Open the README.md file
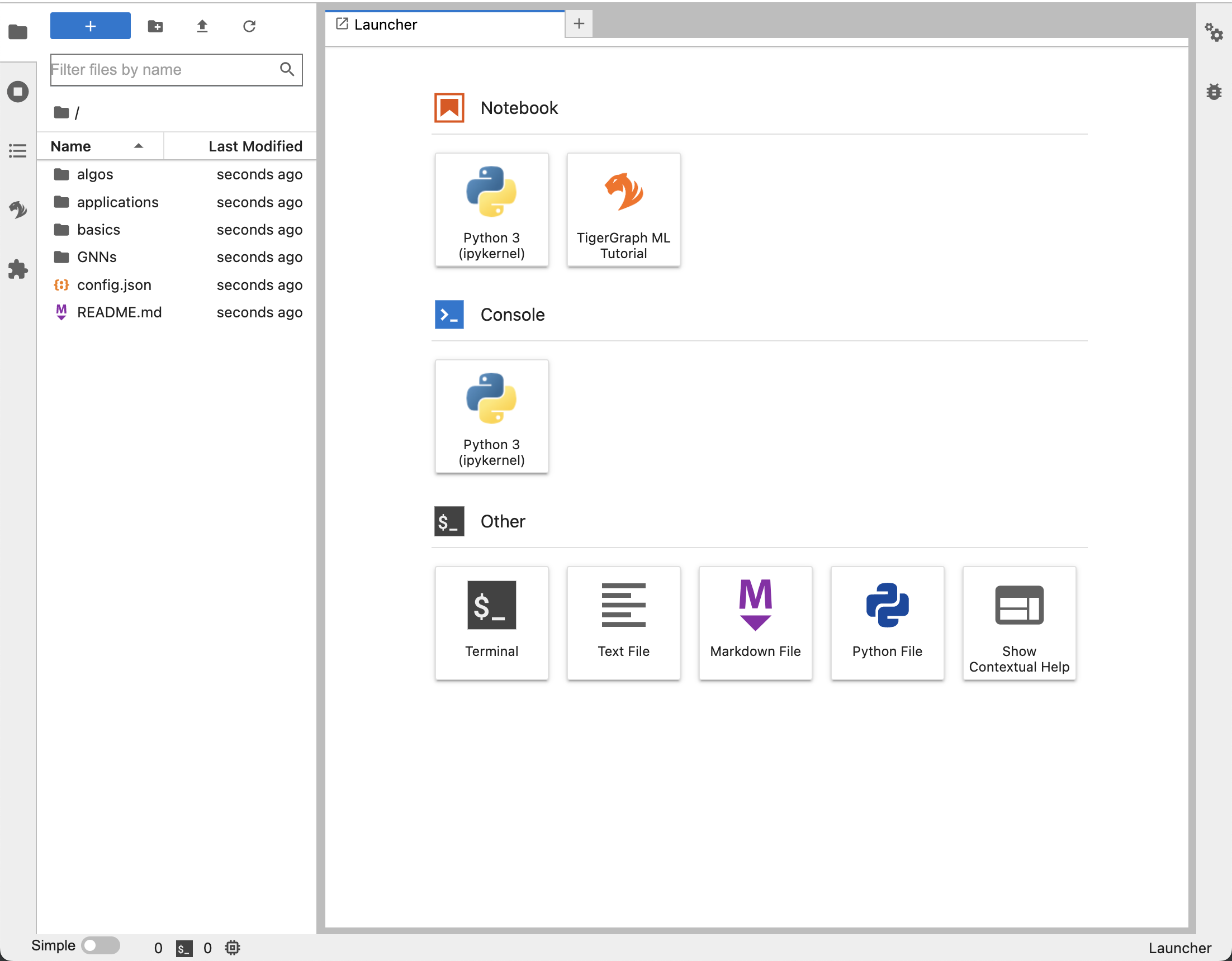The height and width of the screenshot is (961, 1232). [x=119, y=312]
